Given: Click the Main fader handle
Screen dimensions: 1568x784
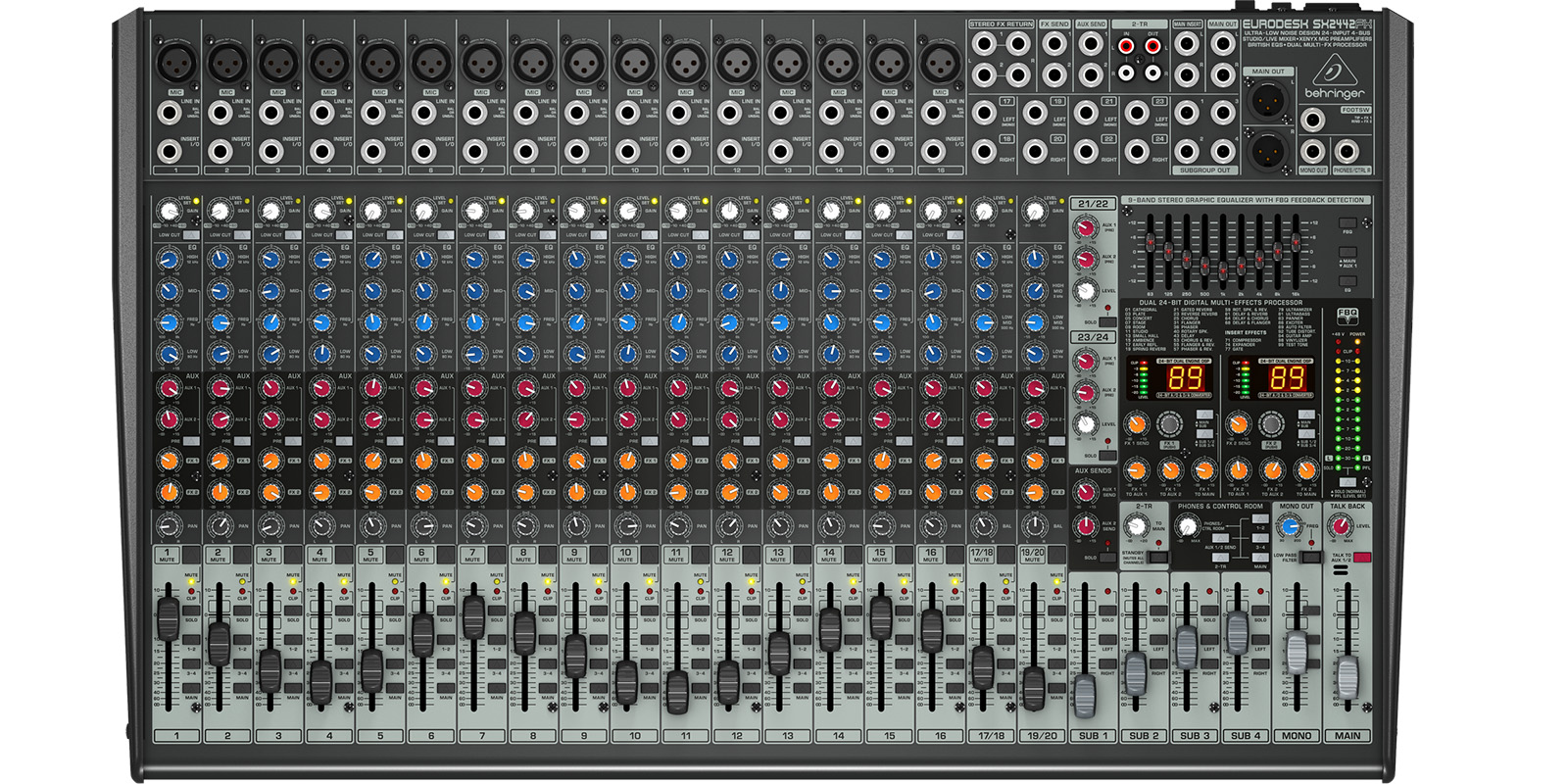Looking at the screenshot, I should point(1347,676).
